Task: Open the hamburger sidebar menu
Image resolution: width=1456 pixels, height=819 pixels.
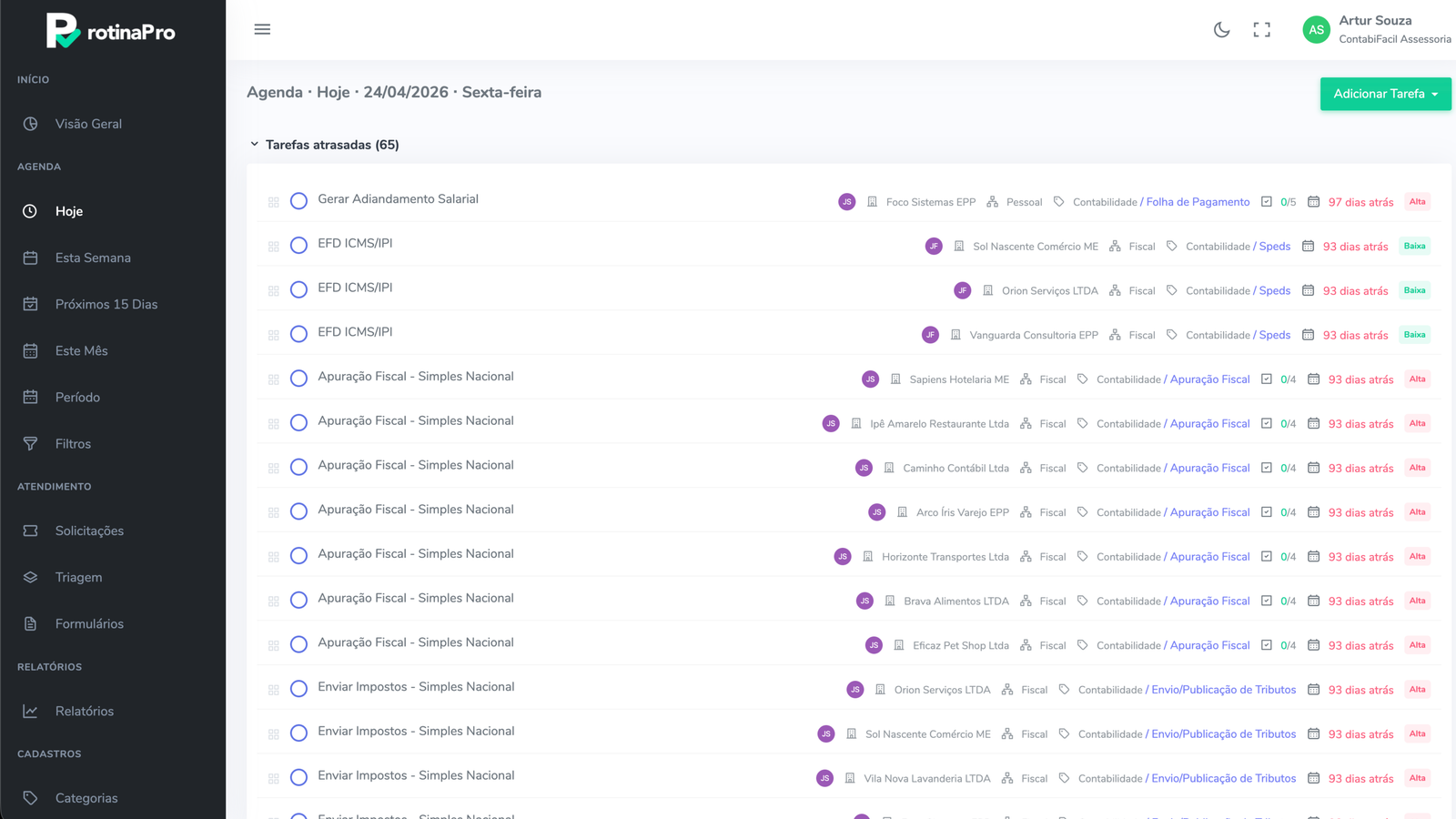Action: click(262, 29)
